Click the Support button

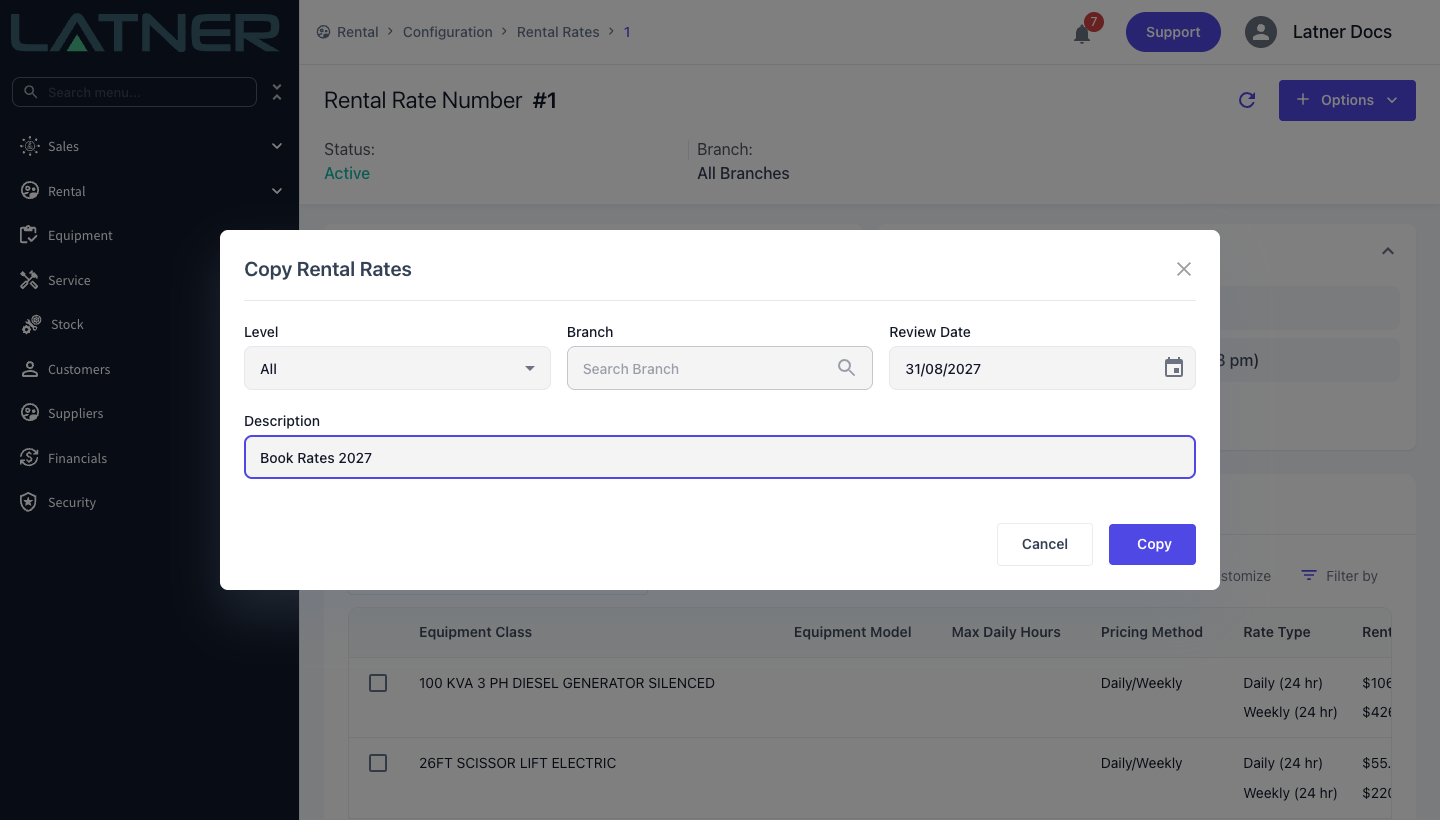(1173, 32)
